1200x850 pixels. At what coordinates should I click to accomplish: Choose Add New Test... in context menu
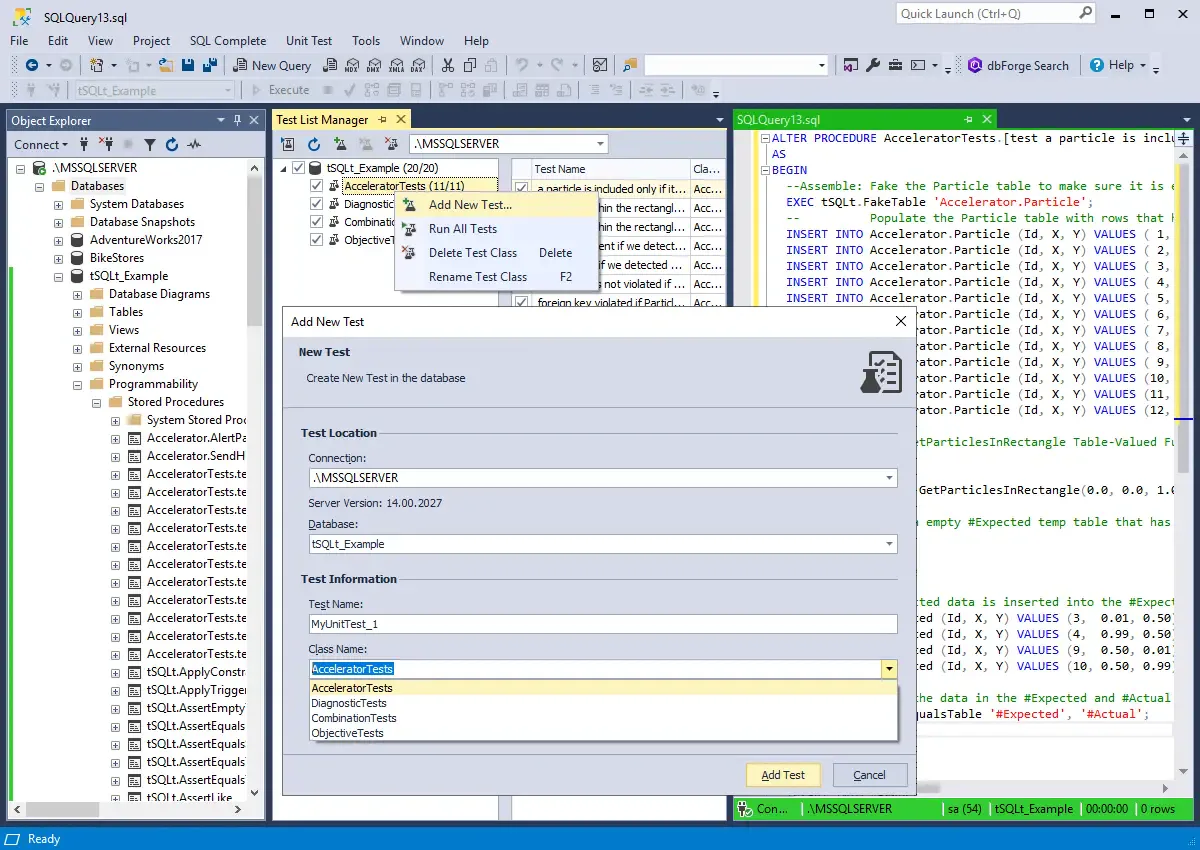(497, 205)
